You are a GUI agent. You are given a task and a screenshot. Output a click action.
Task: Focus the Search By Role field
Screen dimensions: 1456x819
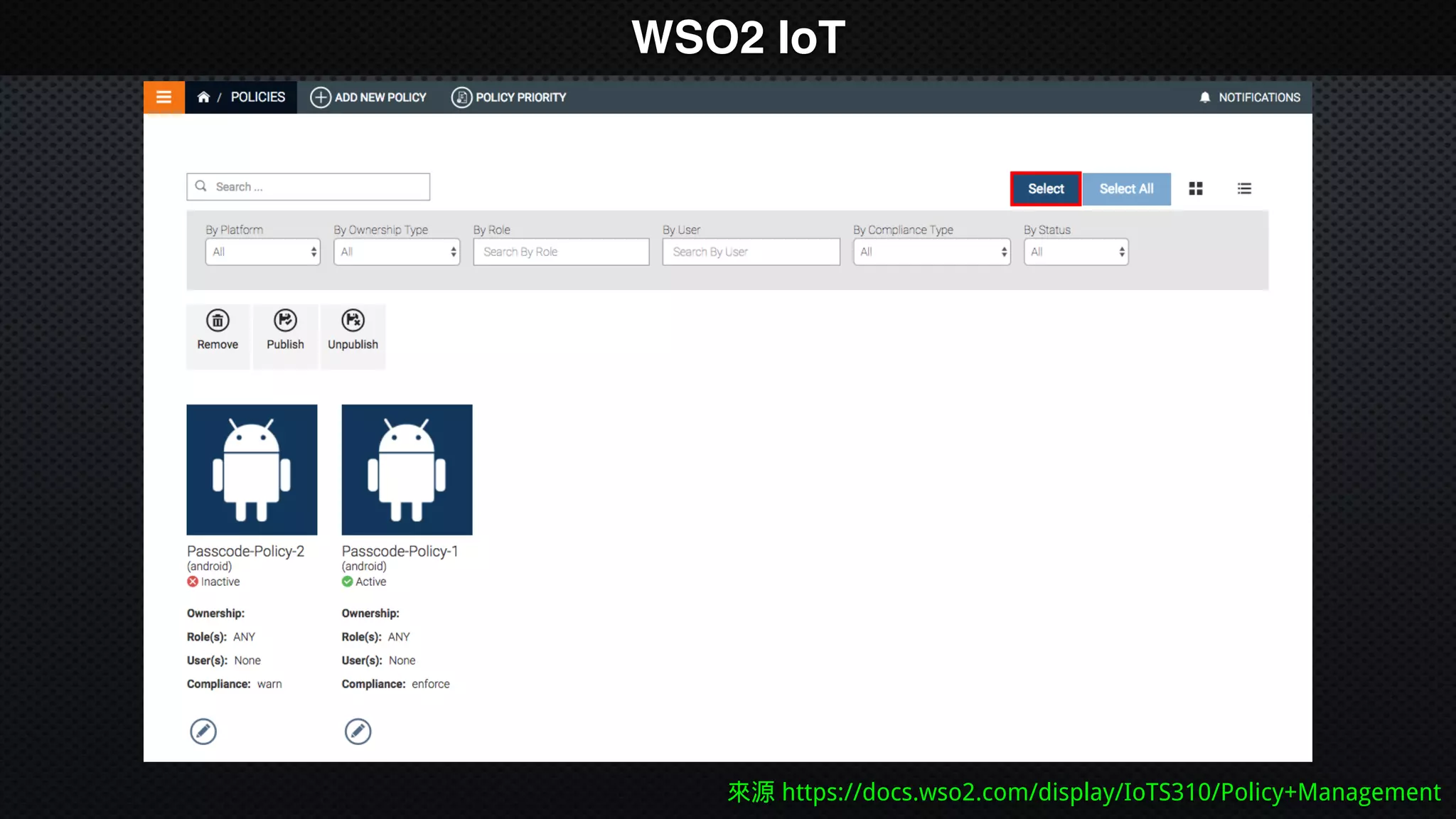pos(561,252)
